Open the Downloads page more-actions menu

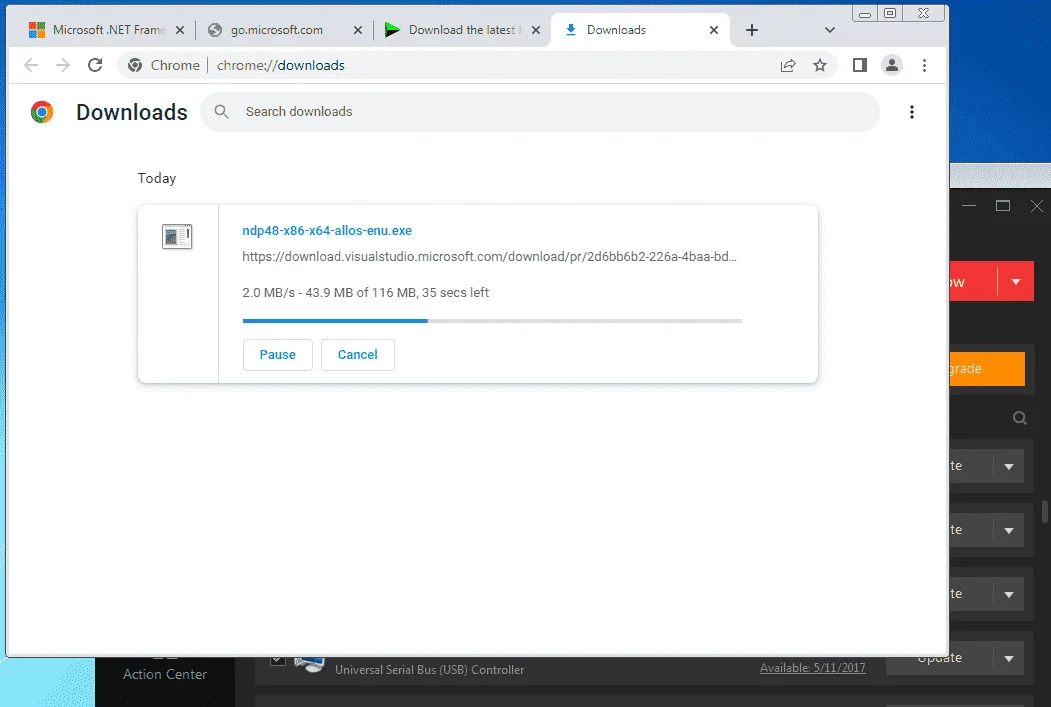tap(912, 112)
